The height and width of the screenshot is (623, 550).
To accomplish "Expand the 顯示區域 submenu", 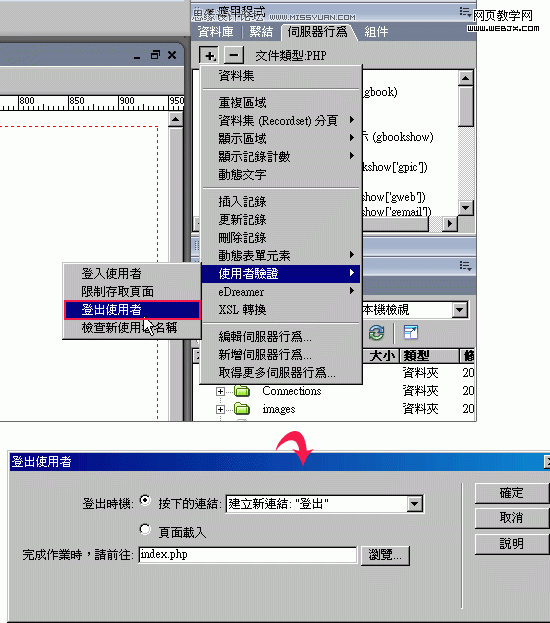I will click(281, 138).
